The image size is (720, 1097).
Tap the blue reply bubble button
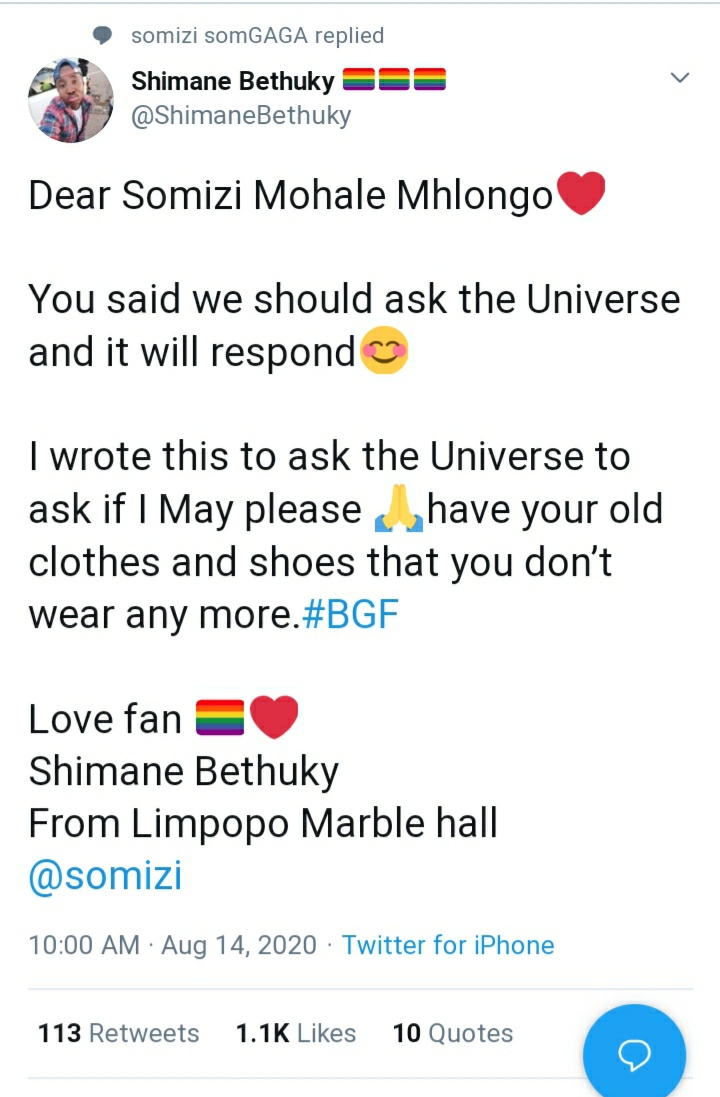coord(634,1054)
